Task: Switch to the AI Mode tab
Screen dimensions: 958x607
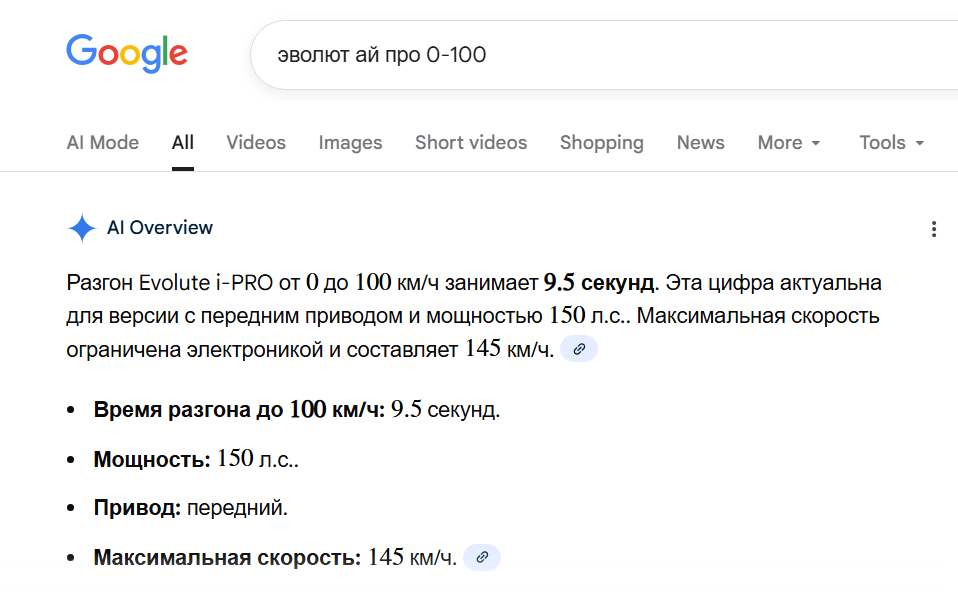Action: point(102,142)
